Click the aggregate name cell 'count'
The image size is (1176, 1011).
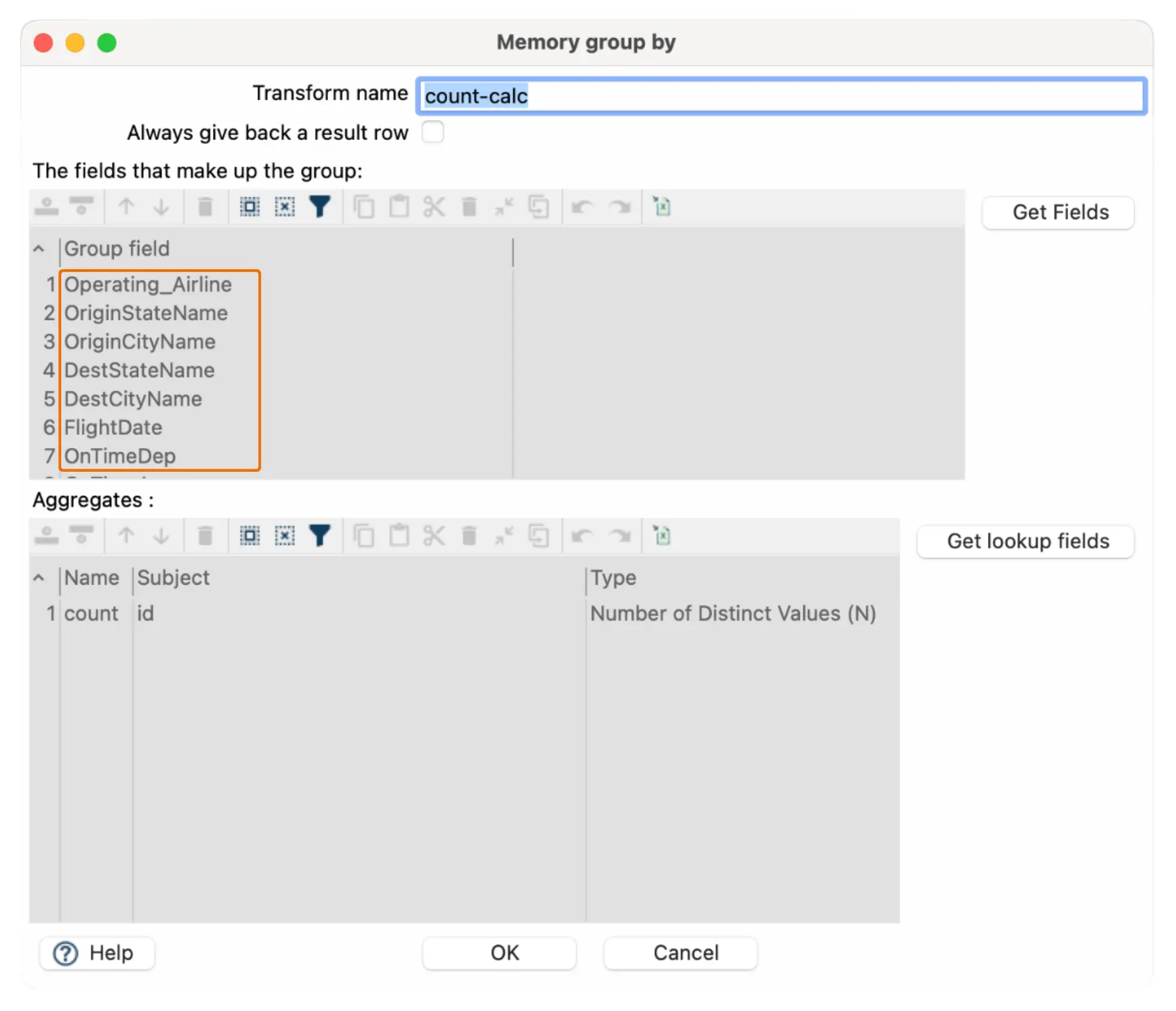click(91, 614)
